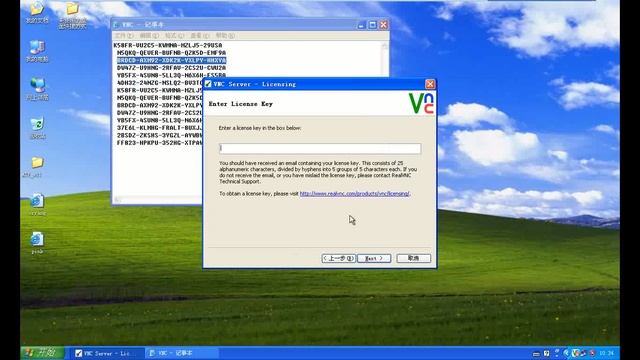Click the Next button in licensing wizard
Image resolution: width=640 pixels, height=360 pixels.
point(374,258)
